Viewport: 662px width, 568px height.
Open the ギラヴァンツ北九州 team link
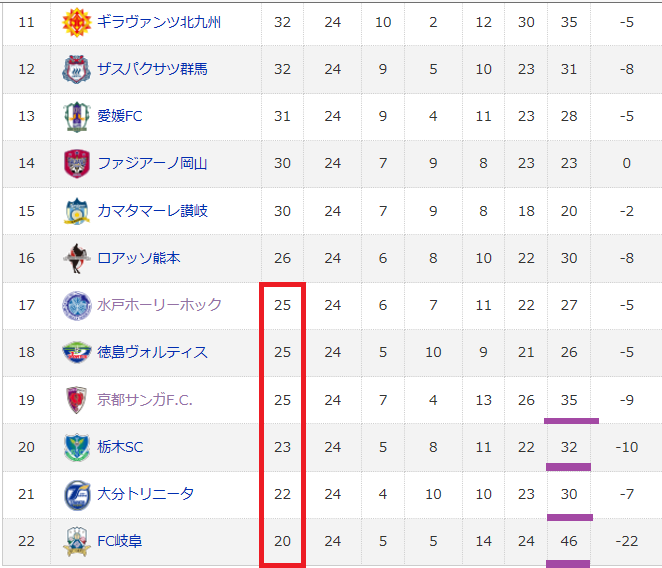tap(159, 22)
